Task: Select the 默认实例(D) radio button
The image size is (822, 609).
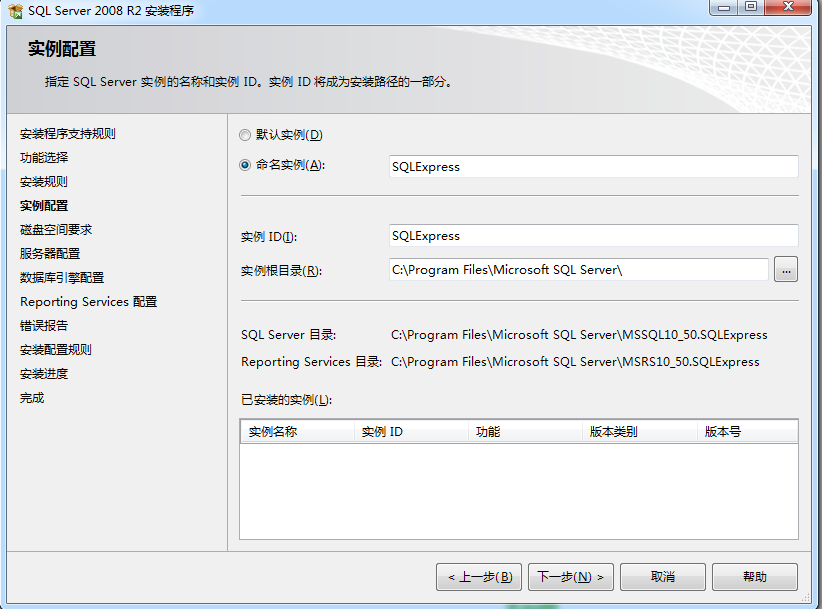Action: tap(245, 135)
